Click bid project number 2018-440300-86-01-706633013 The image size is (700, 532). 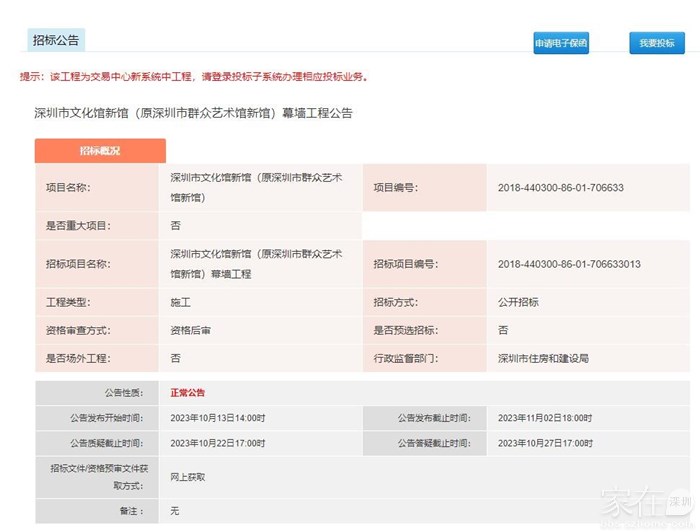(568, 264)
